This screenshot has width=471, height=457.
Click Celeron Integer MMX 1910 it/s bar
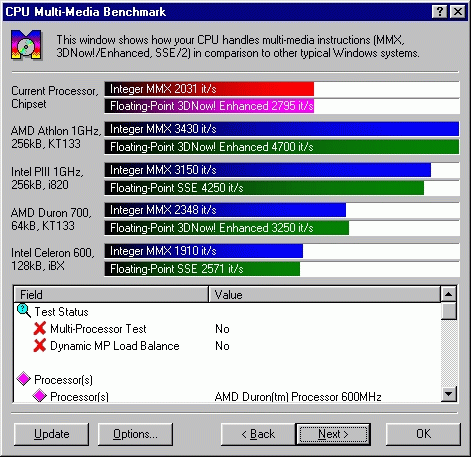204,251
